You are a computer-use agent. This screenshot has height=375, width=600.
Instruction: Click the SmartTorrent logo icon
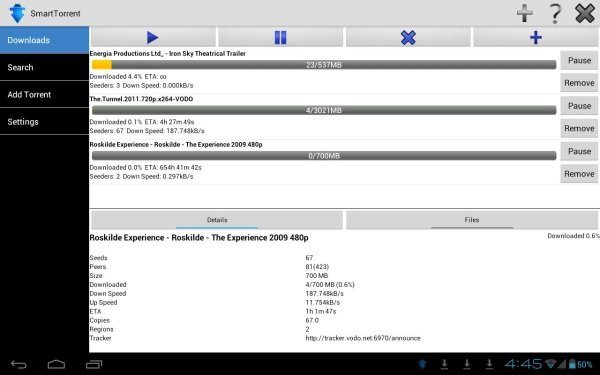[17, 13]
